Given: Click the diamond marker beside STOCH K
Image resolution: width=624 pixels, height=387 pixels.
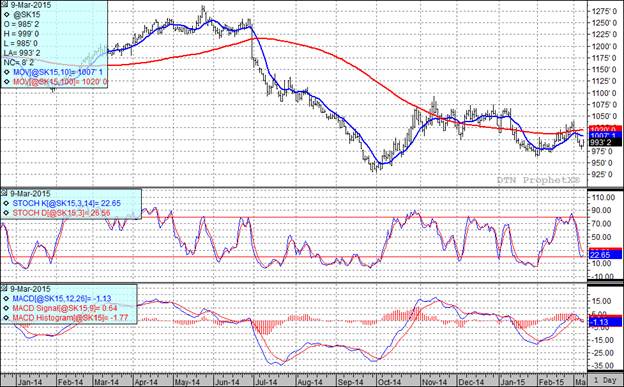Looking at the screenshot, I should pyautogui.click(x=7, y=203).
